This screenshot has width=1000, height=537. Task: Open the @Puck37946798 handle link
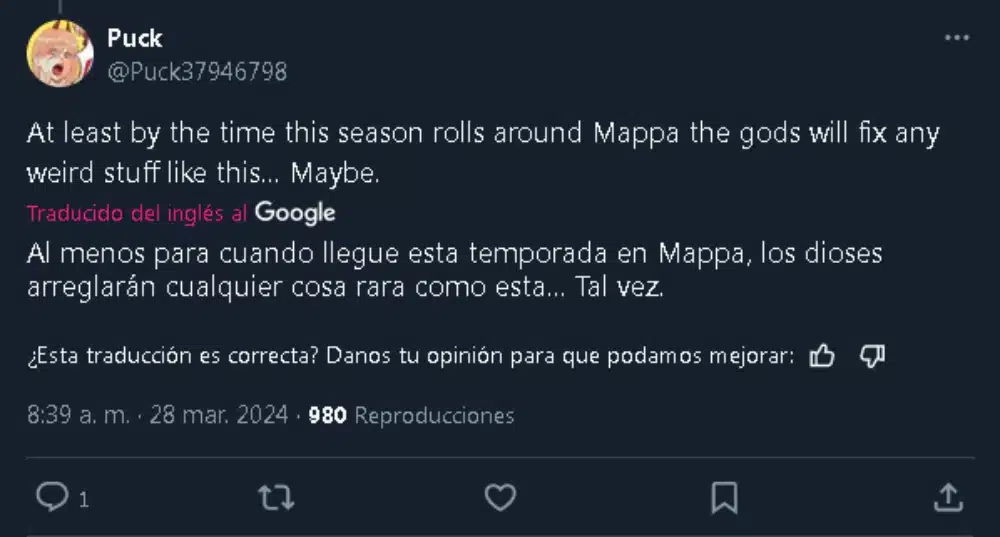point(197,71)
